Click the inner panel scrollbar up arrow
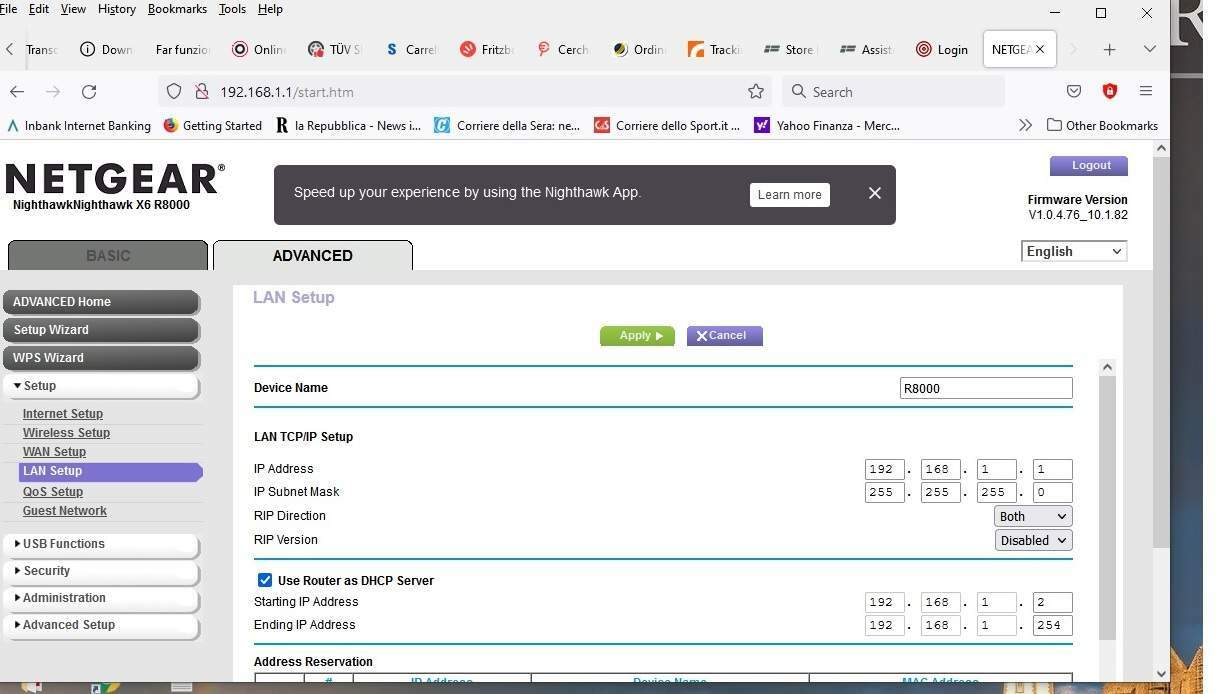This screenshot has width=1228, height=694. pos(1107,367)
